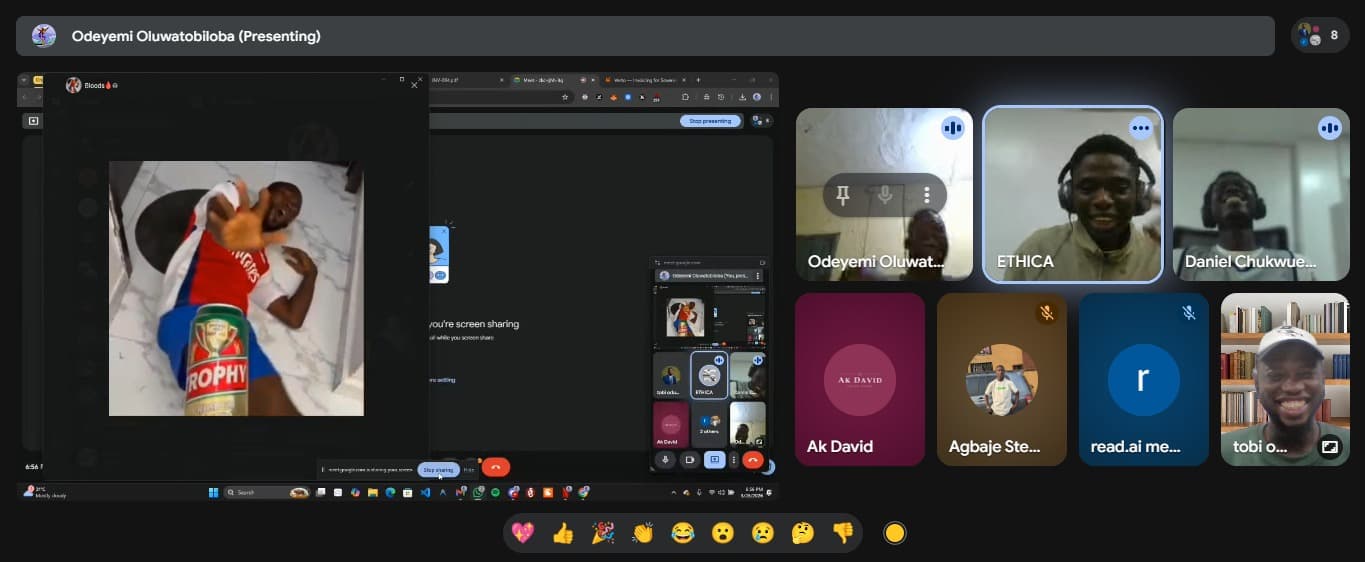The image size is (1365, 562).
Task: Open the three-dot menu on ETHICA's tile
Action: 1140,128
